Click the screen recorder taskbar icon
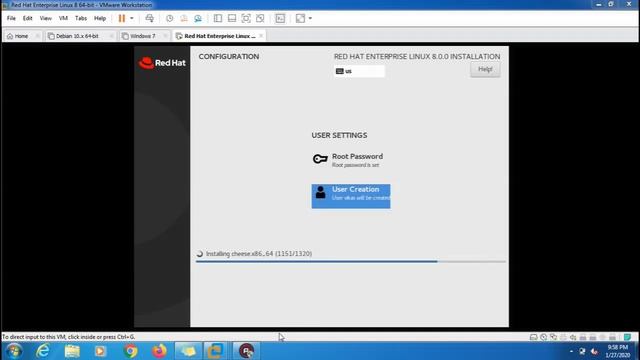This screenshot has height=360, width=640. pyautogui.click(x=246, y=351)
